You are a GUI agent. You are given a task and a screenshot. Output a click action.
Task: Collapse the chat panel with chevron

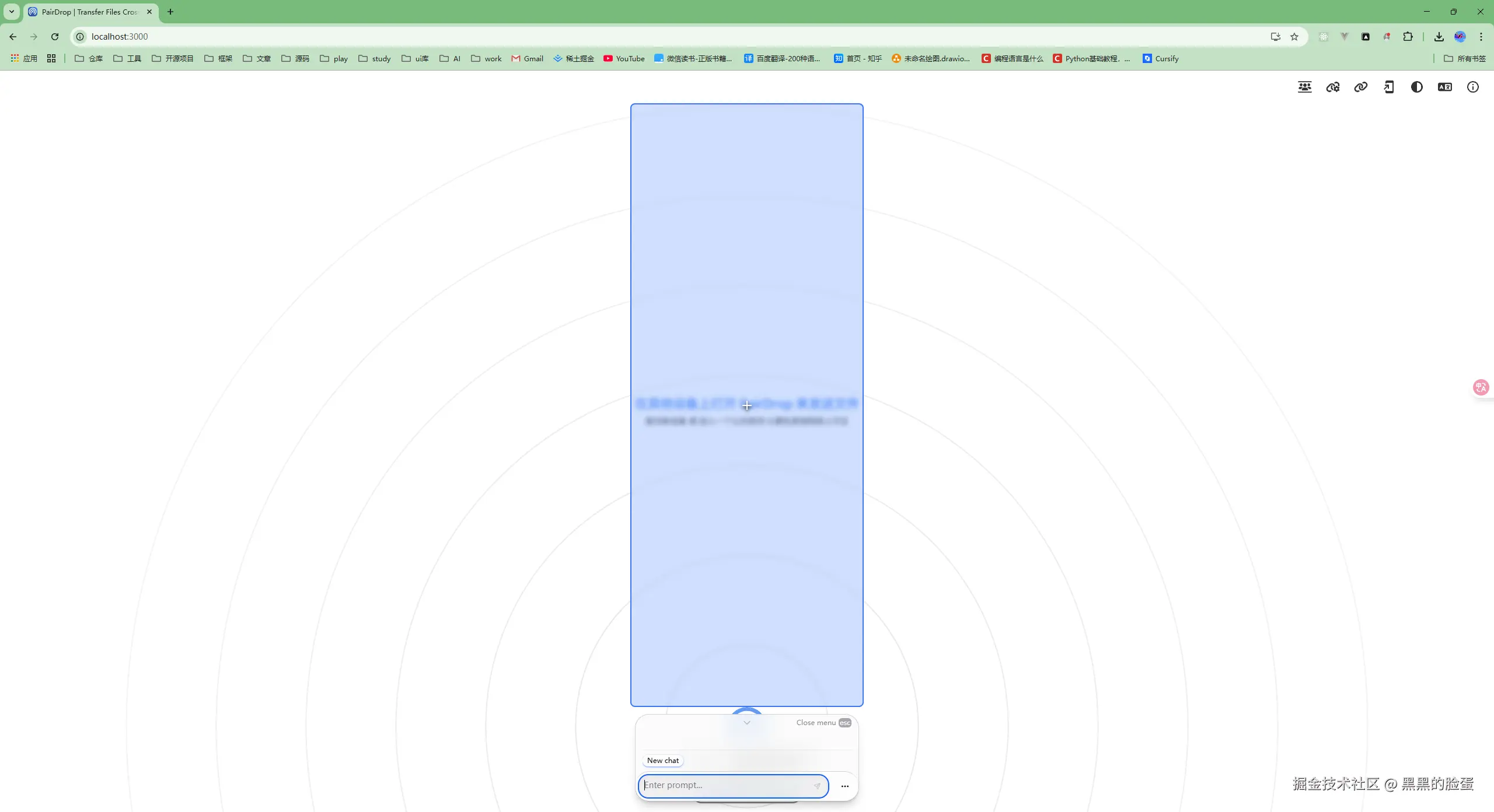[x=746, y=723]
